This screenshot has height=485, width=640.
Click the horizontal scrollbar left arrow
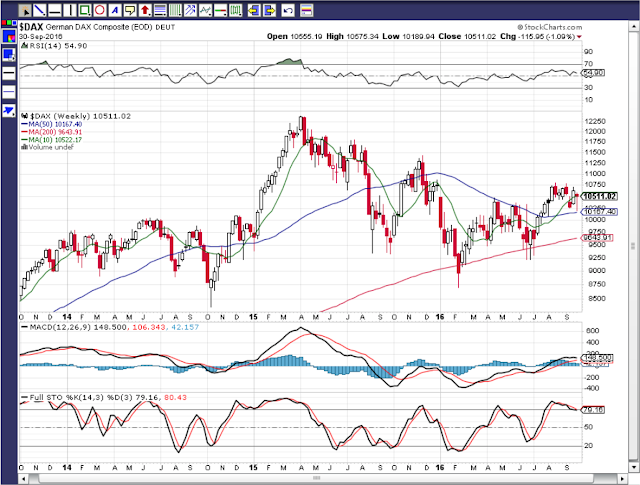pos(24,478)
